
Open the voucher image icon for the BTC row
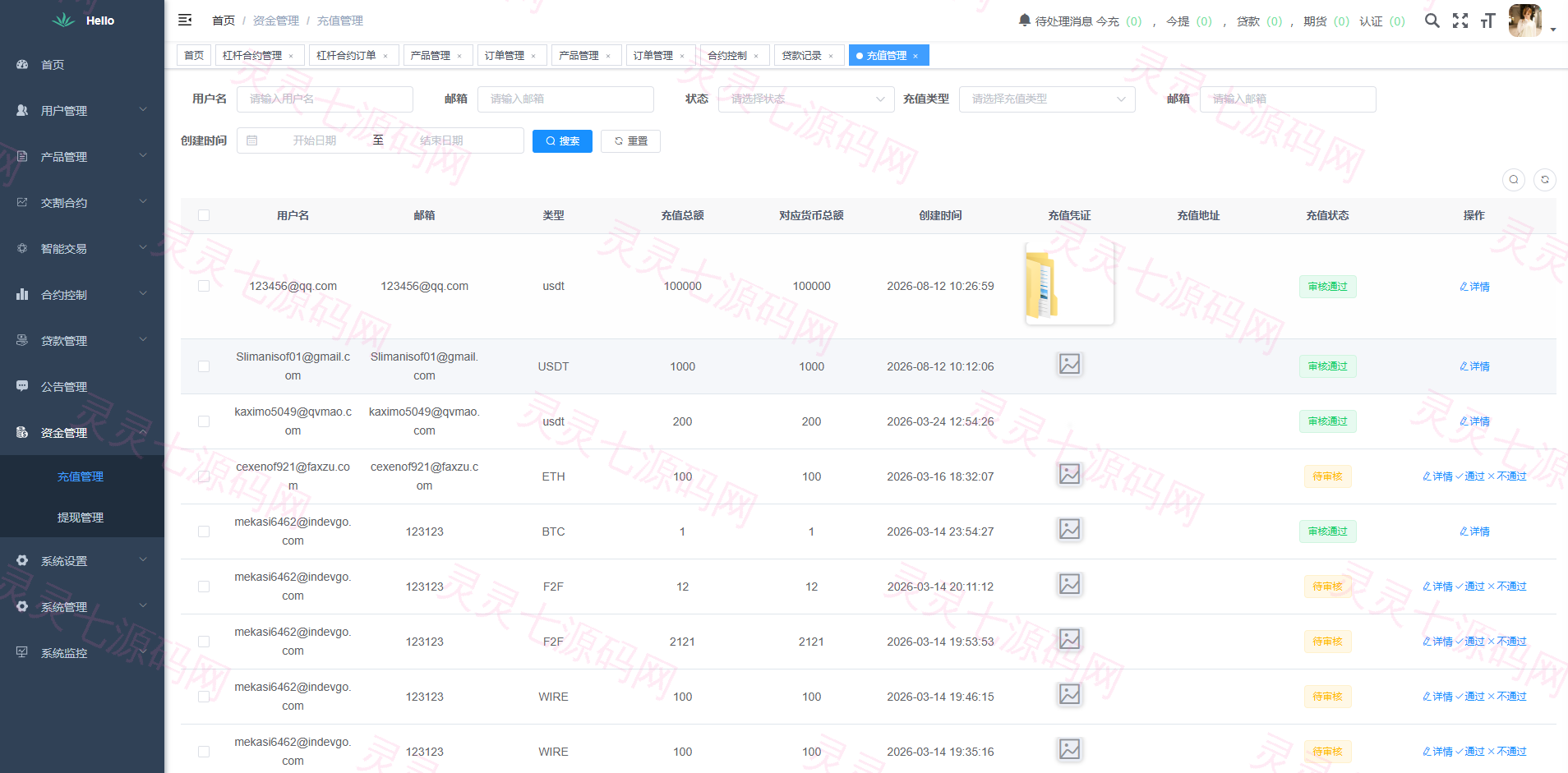coord(1069,529)
